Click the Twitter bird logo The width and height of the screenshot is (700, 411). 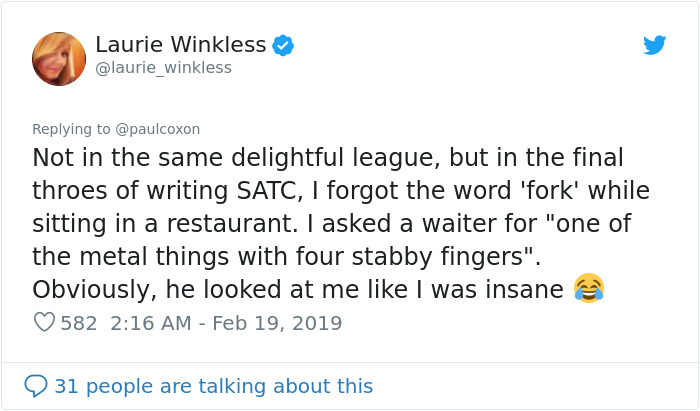point(655,45)
